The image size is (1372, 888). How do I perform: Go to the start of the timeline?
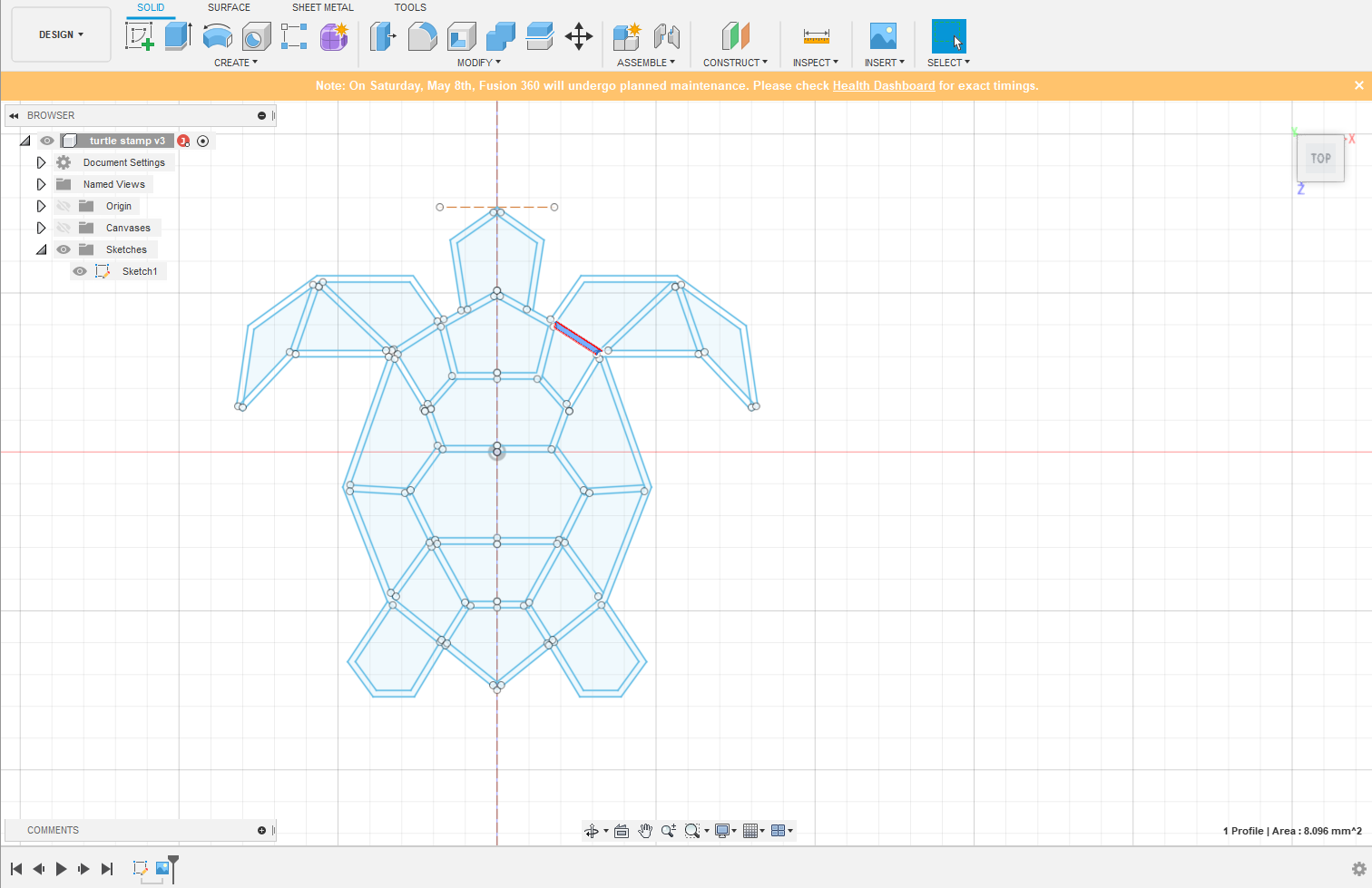click(16, 869)
